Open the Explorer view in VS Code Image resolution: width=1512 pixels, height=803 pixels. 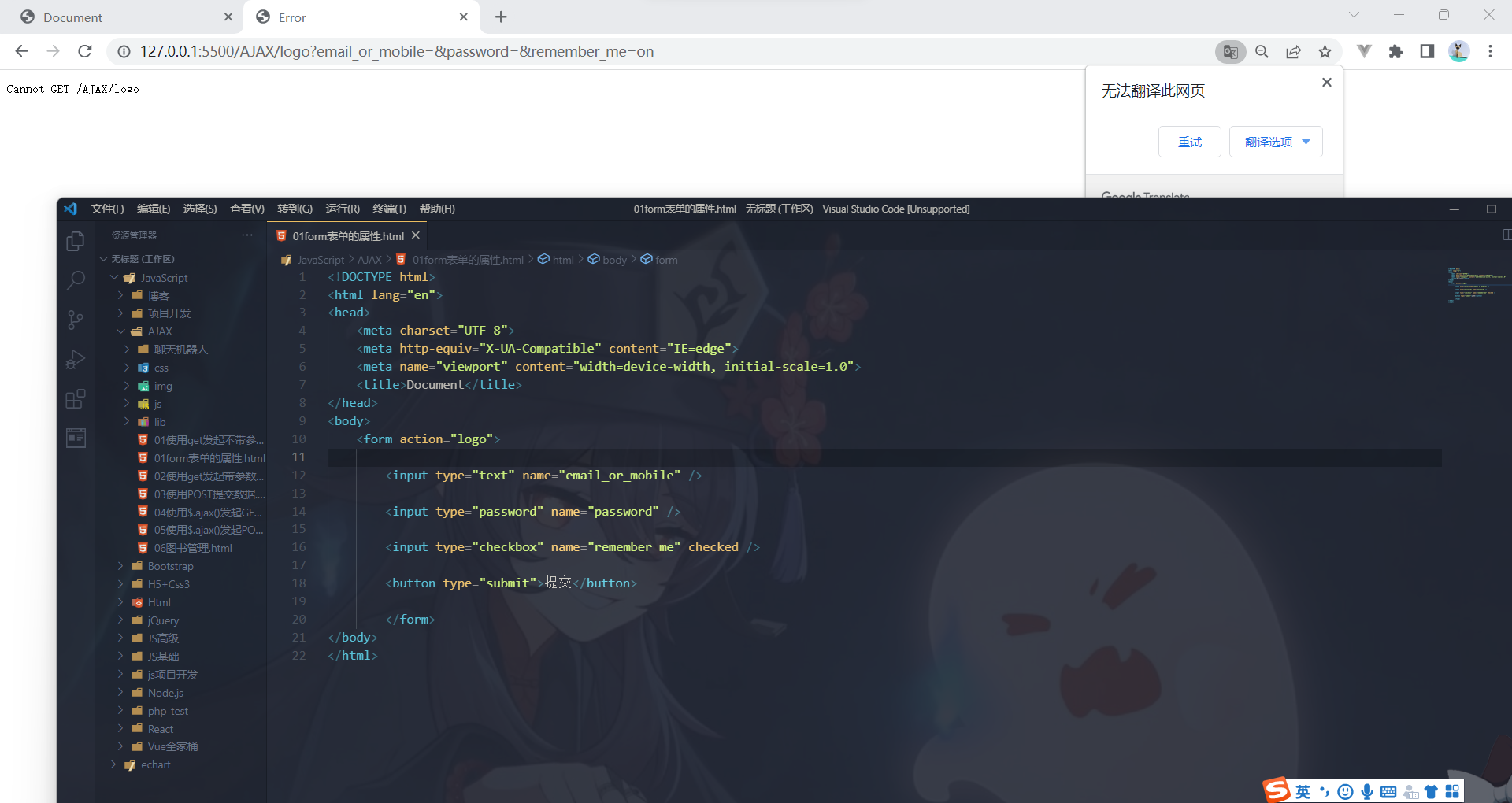pos(75,241)
